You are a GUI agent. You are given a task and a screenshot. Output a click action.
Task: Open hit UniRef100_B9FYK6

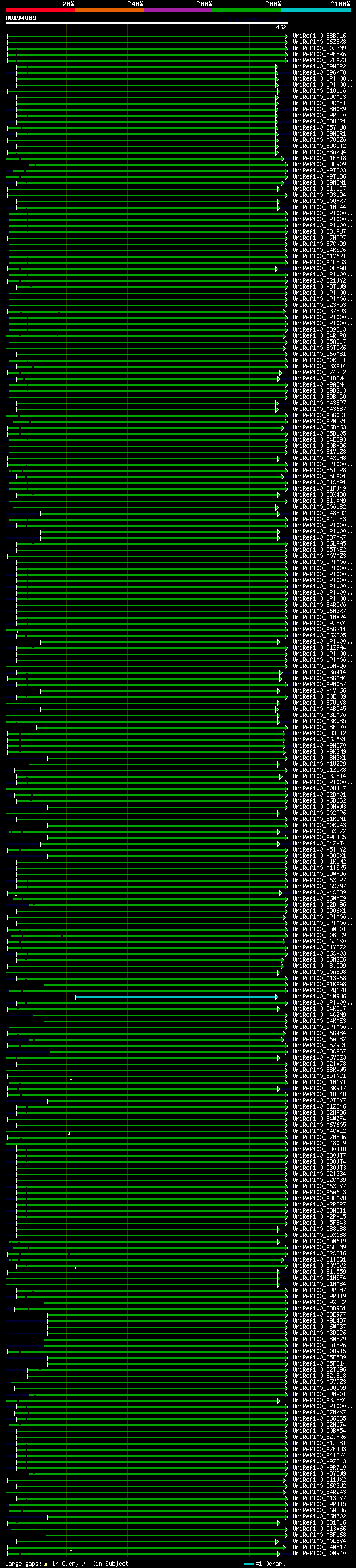(319, 54)
